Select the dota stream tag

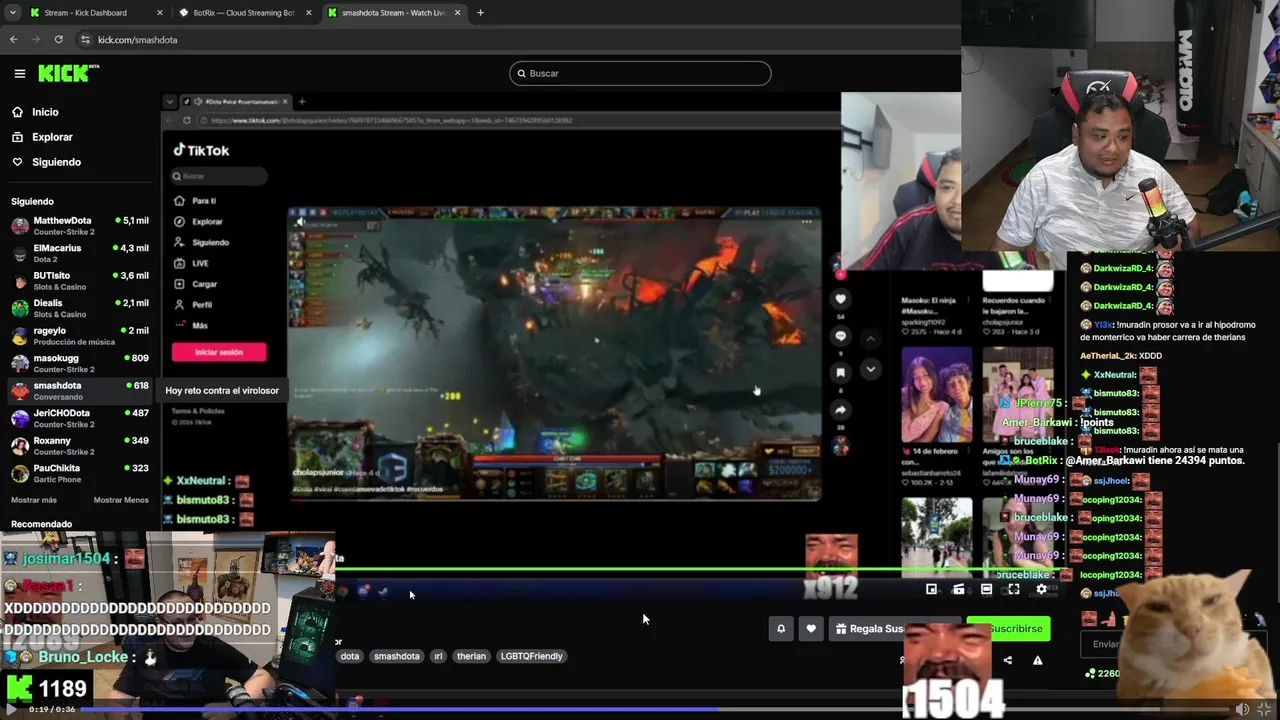[349, 656]
